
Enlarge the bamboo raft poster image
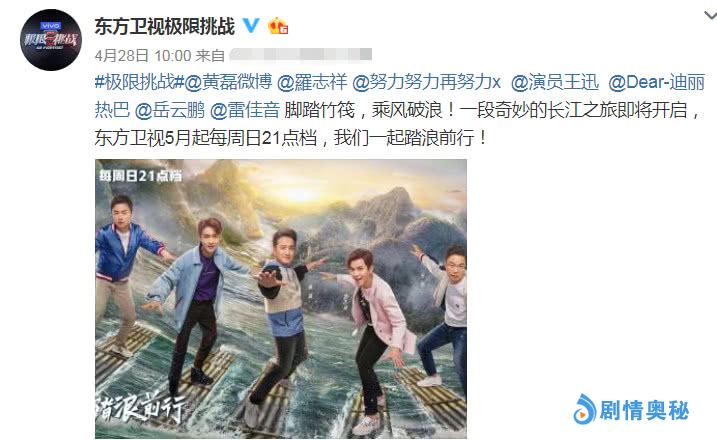[281, 299]
